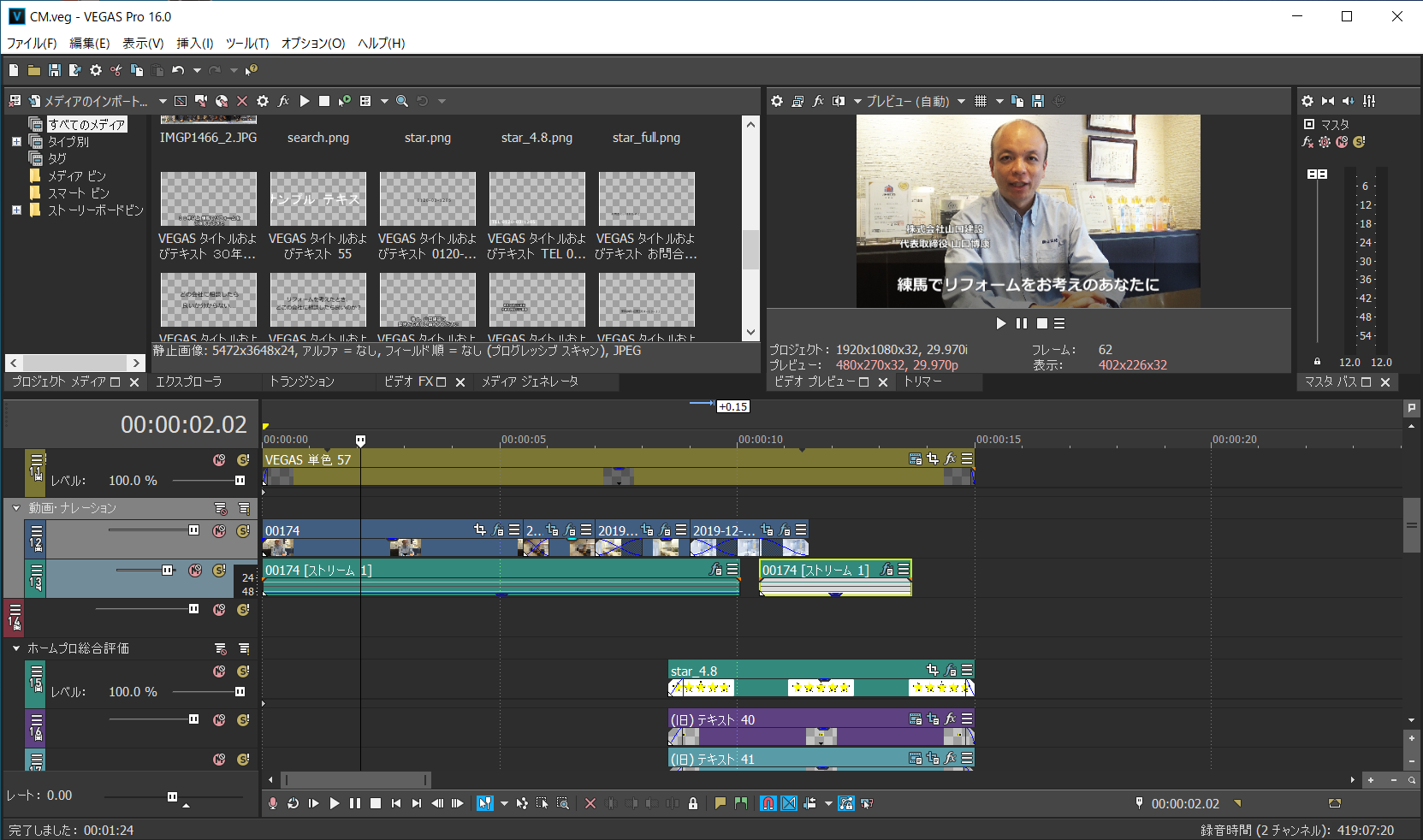
Task: Open the undo history dropdown arrow
Action: (197, 70)
